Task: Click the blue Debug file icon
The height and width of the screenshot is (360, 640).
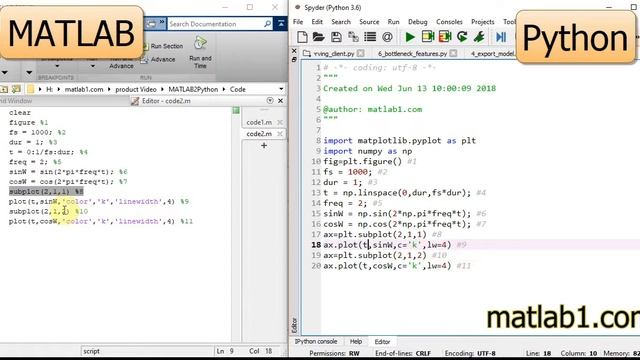Action: coord(501,37)
